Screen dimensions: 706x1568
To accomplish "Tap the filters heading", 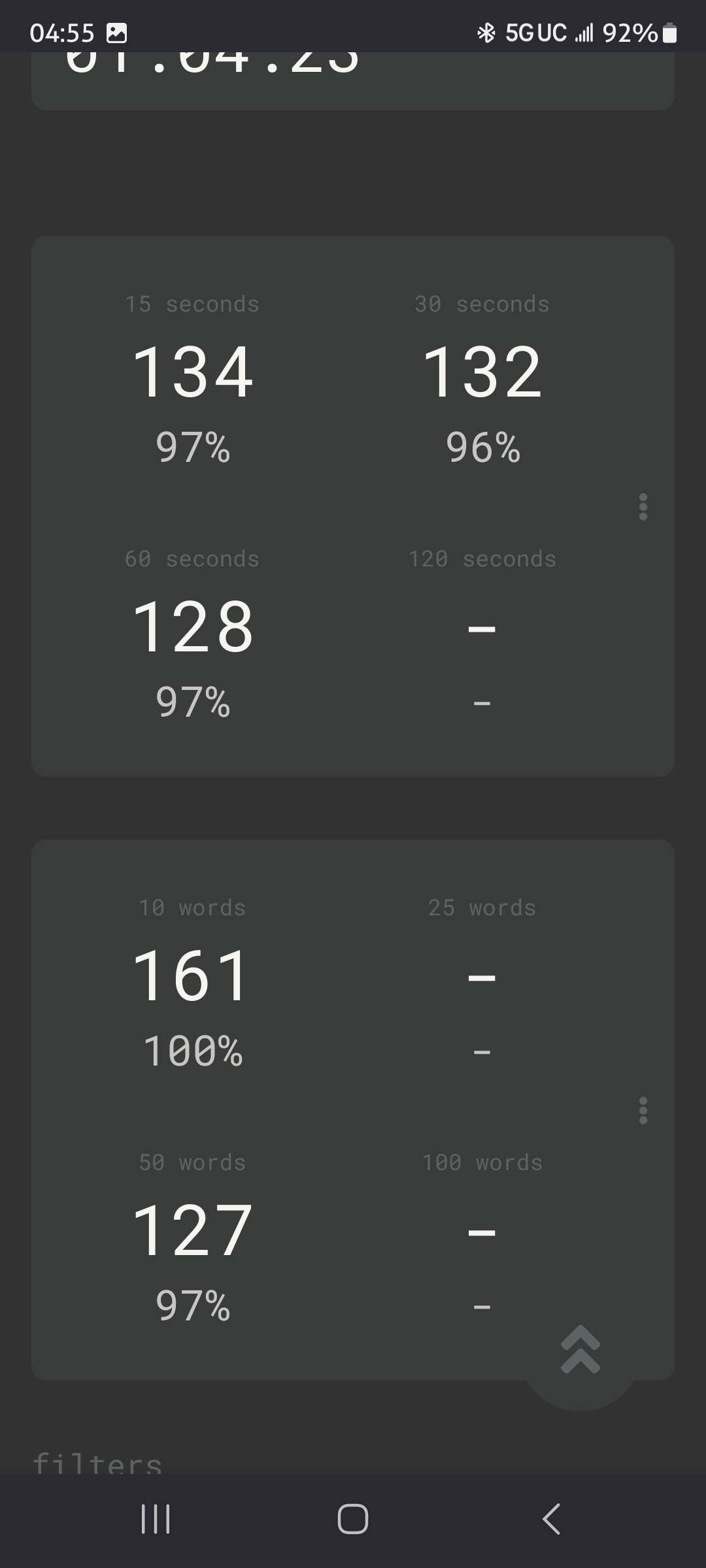I will pos(98,1462).
